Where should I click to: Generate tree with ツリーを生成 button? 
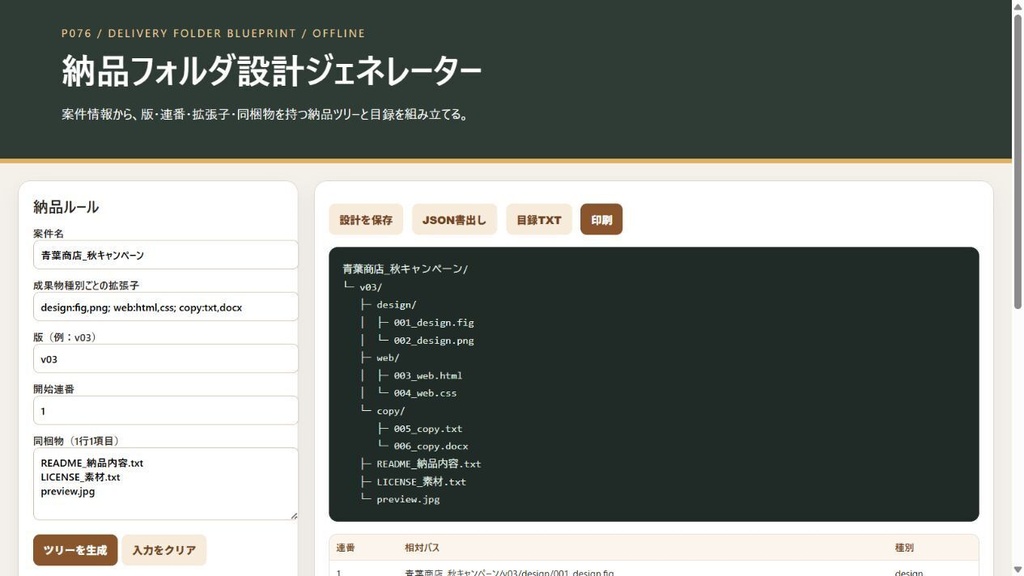pyautogui.click(x=75, y=550)
